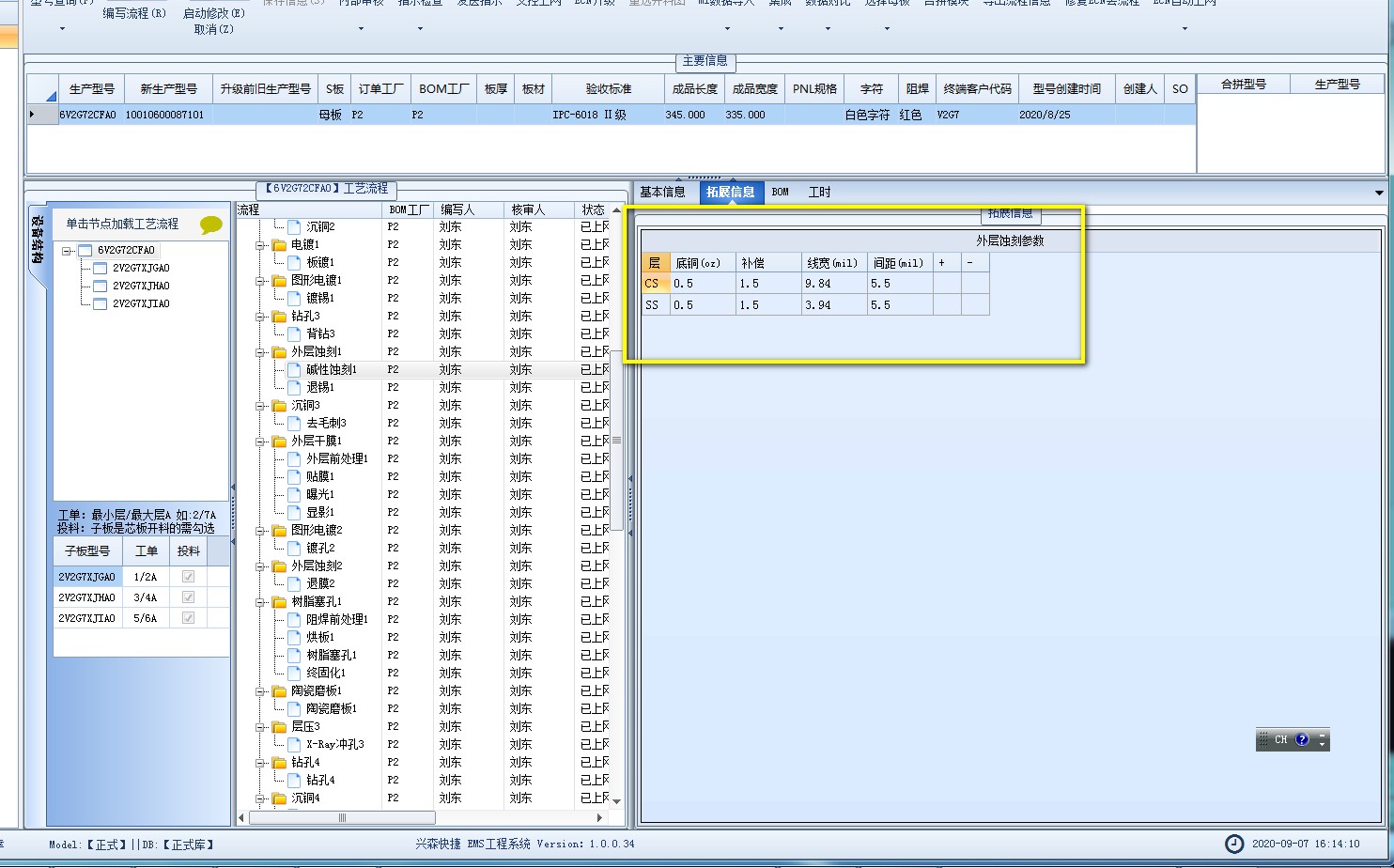Click 启动修改(E) toolbar command
The height and width of the screenshot is (868, 1394).
[214, 13]
